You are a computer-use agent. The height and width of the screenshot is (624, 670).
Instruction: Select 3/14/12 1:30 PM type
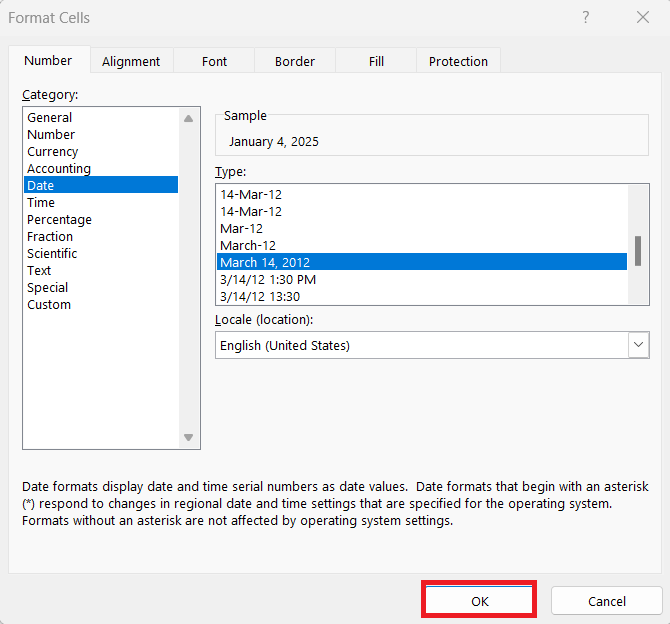click(422, 280)
